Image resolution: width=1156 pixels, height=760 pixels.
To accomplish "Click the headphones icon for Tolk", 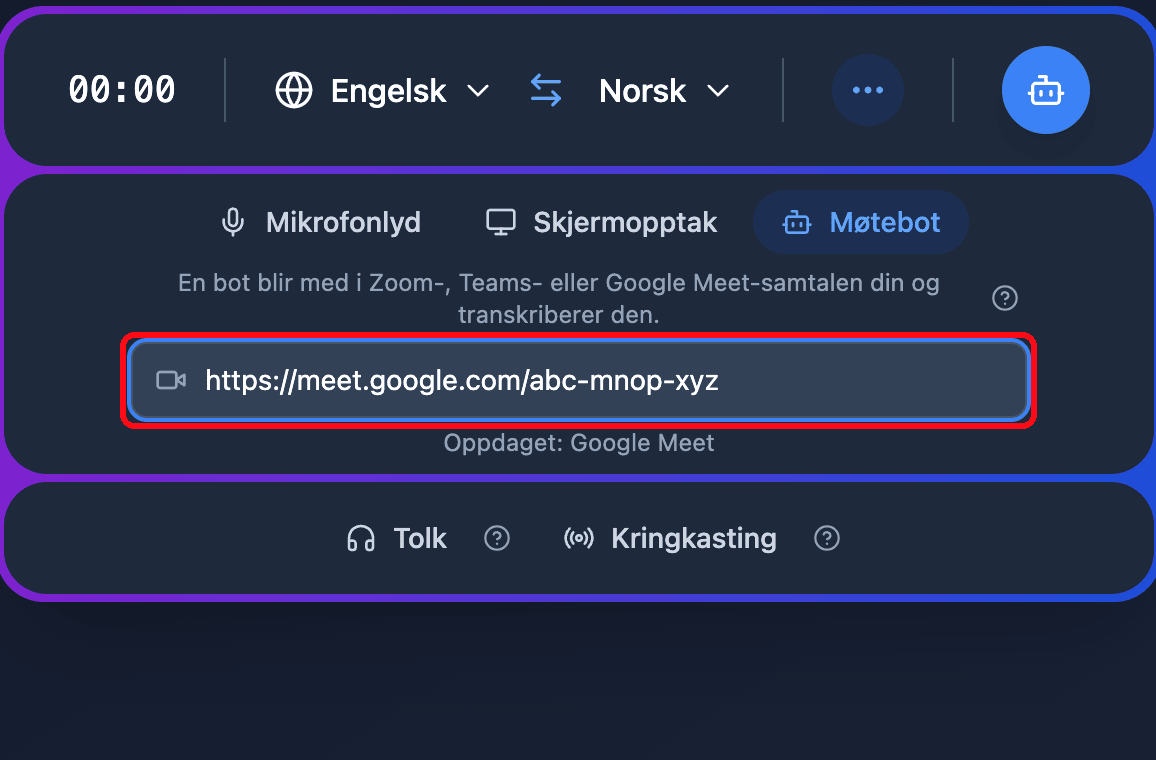I will pos(361,538).
